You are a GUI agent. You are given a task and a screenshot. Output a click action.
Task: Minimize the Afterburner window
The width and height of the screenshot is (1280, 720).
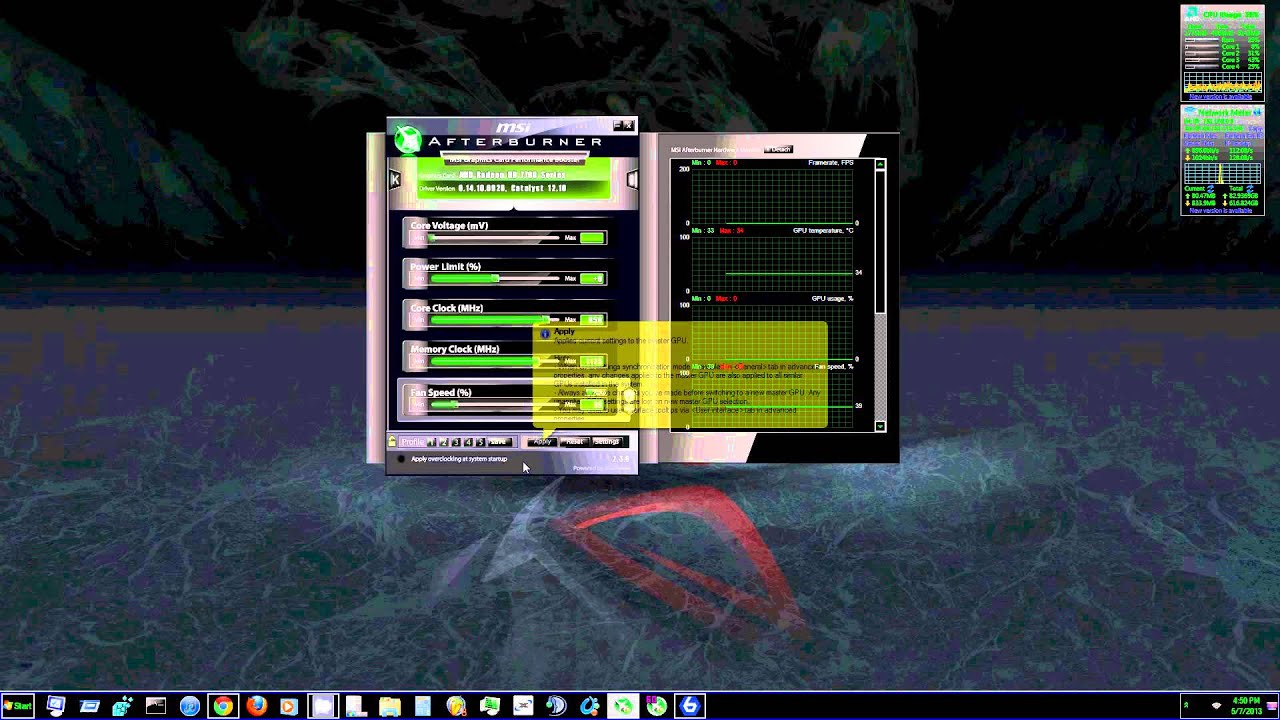616,126
